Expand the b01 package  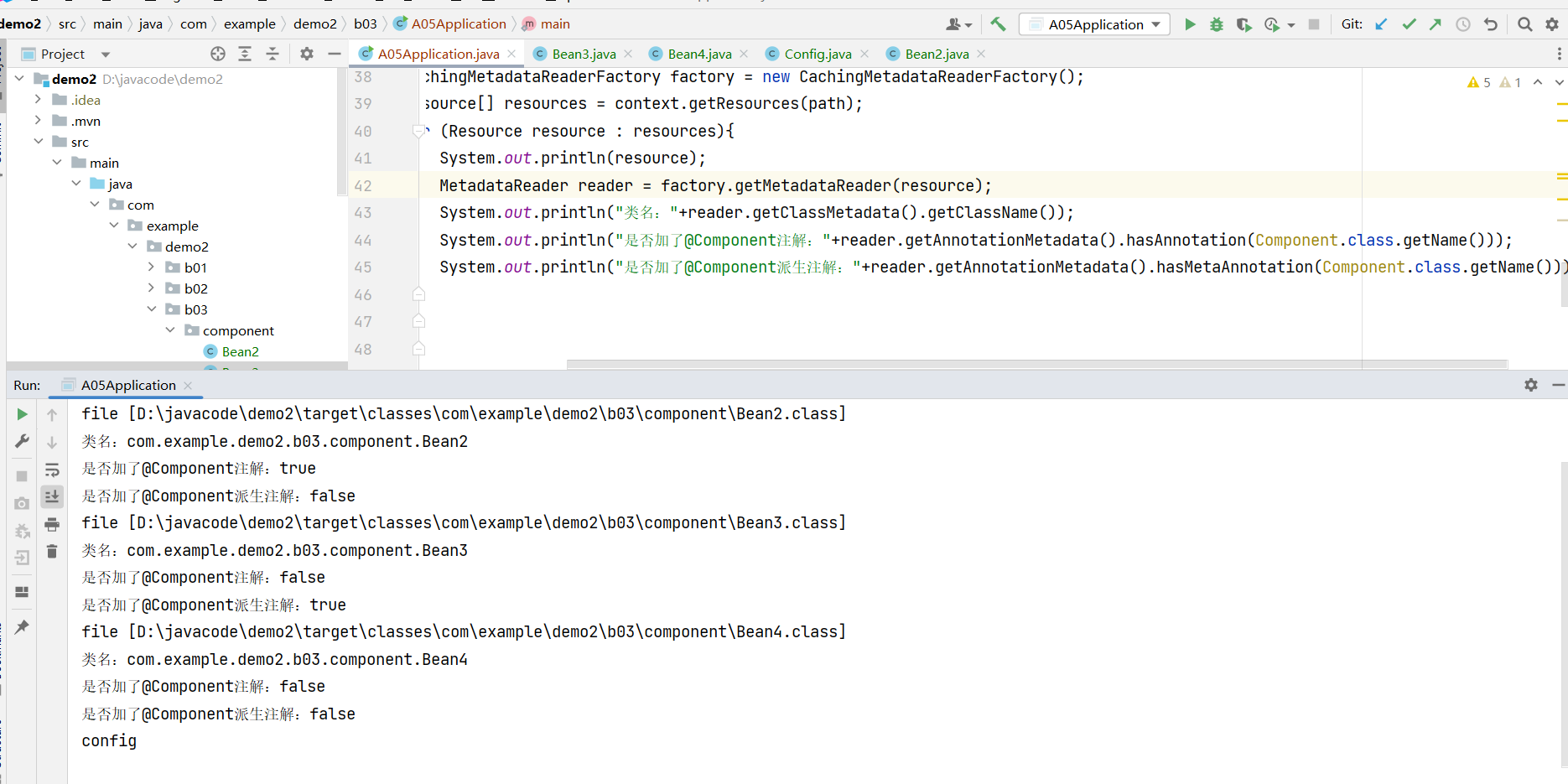pos(151,267)
